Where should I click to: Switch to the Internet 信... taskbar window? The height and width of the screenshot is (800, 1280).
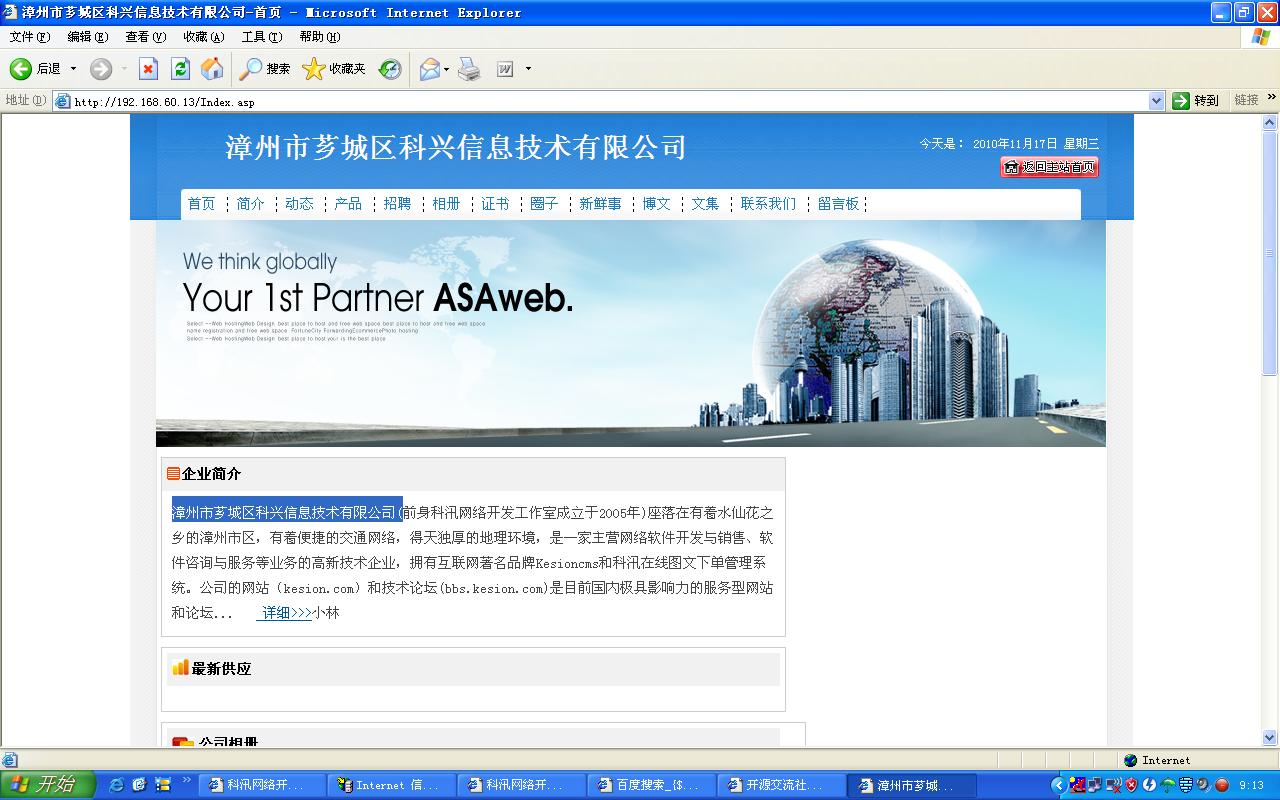[x=393, y=785]
